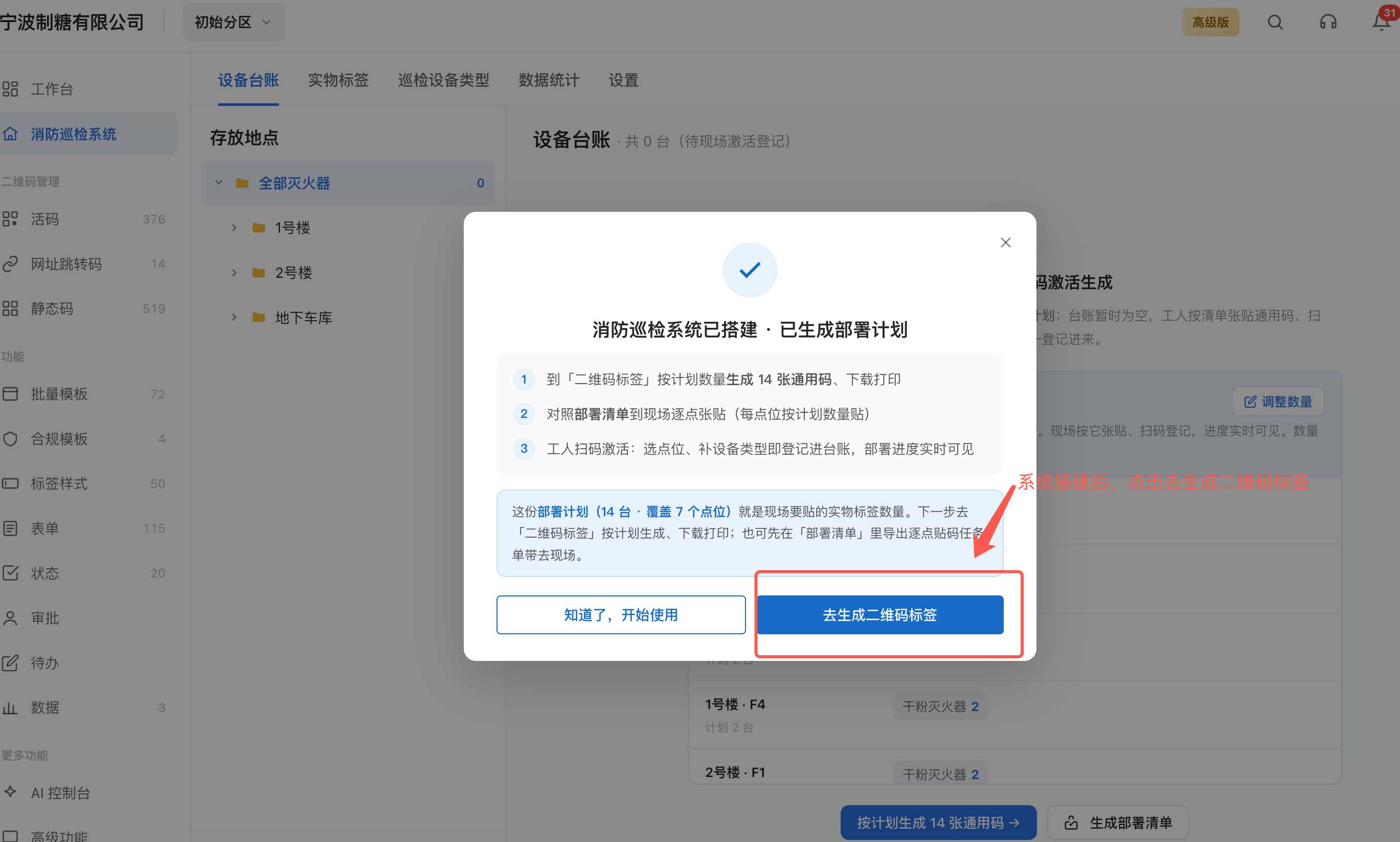Click the 宁波制糖有限公司 company name

(x=72, y=22)
